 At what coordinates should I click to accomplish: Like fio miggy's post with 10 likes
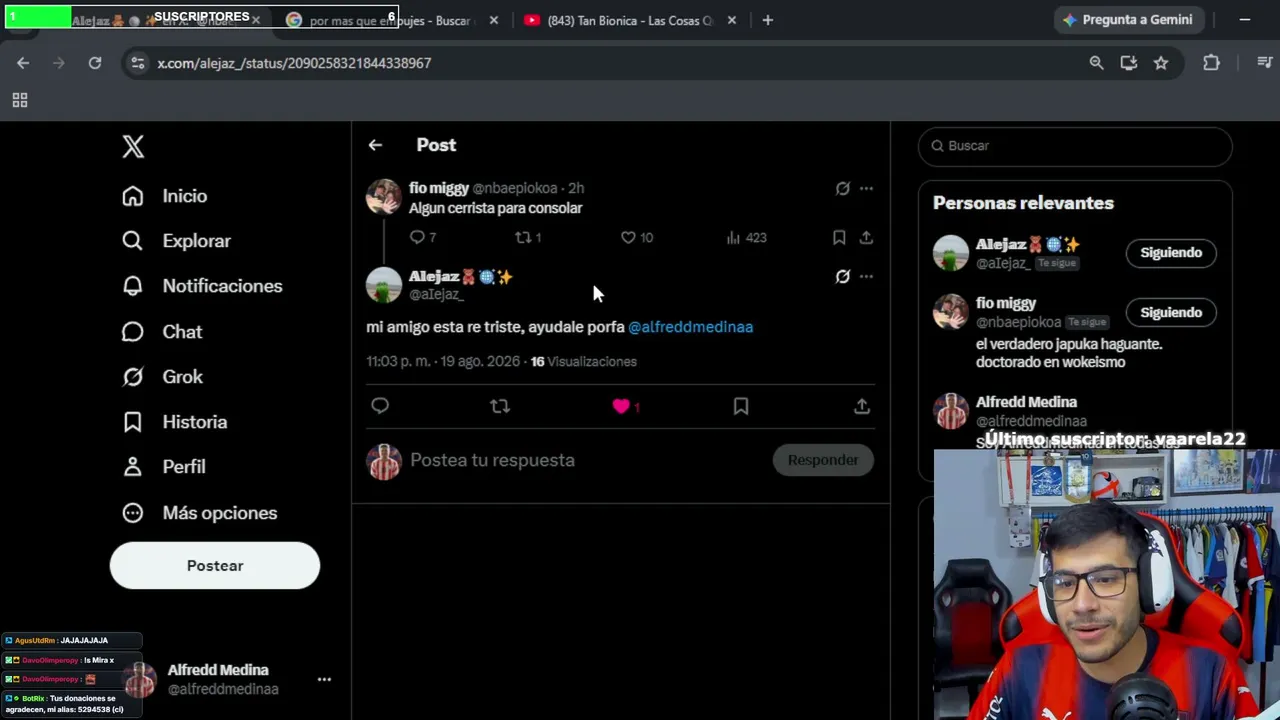(636, 238)
